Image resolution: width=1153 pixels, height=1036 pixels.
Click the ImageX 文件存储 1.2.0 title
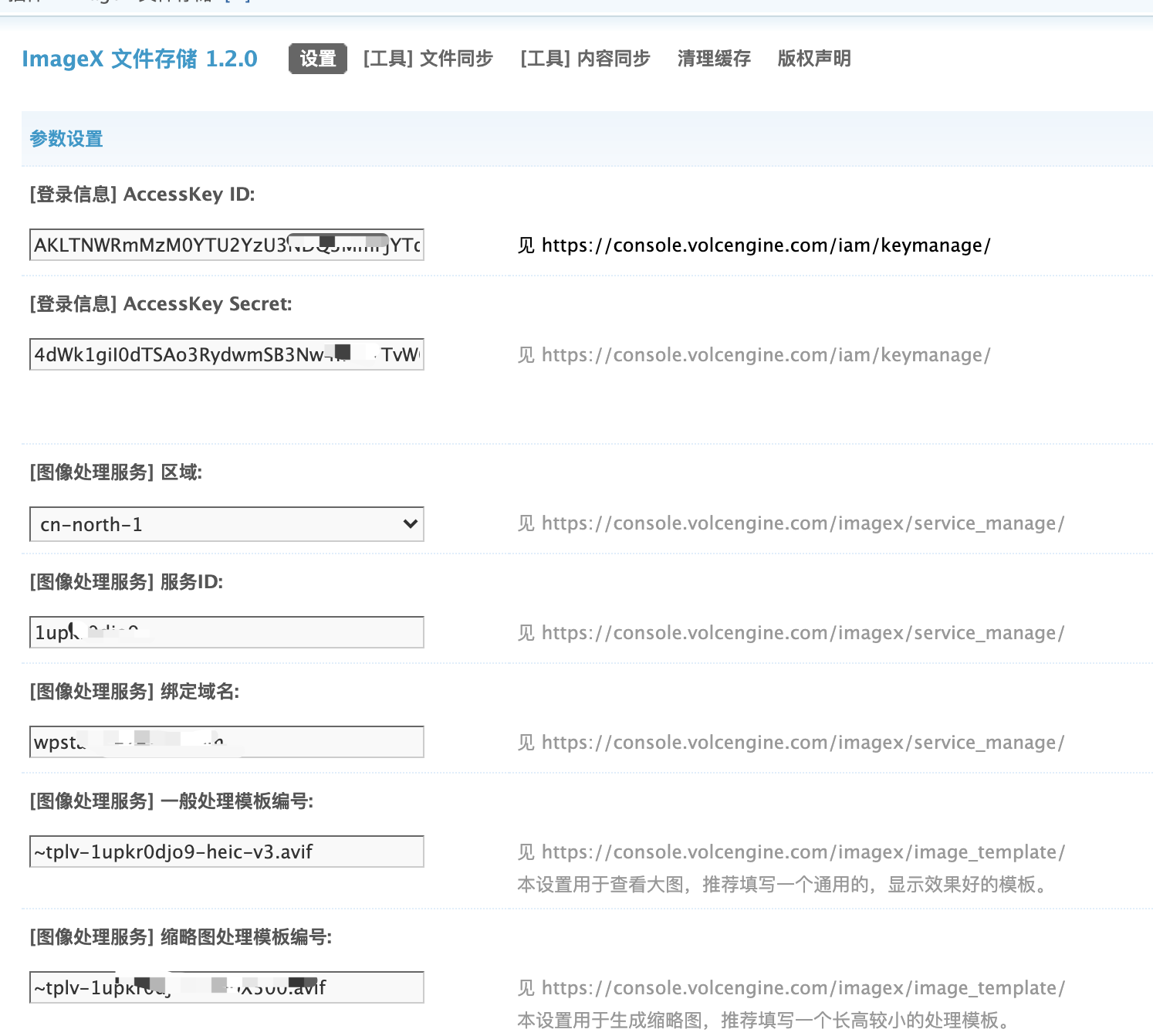(x=140, y=59)
